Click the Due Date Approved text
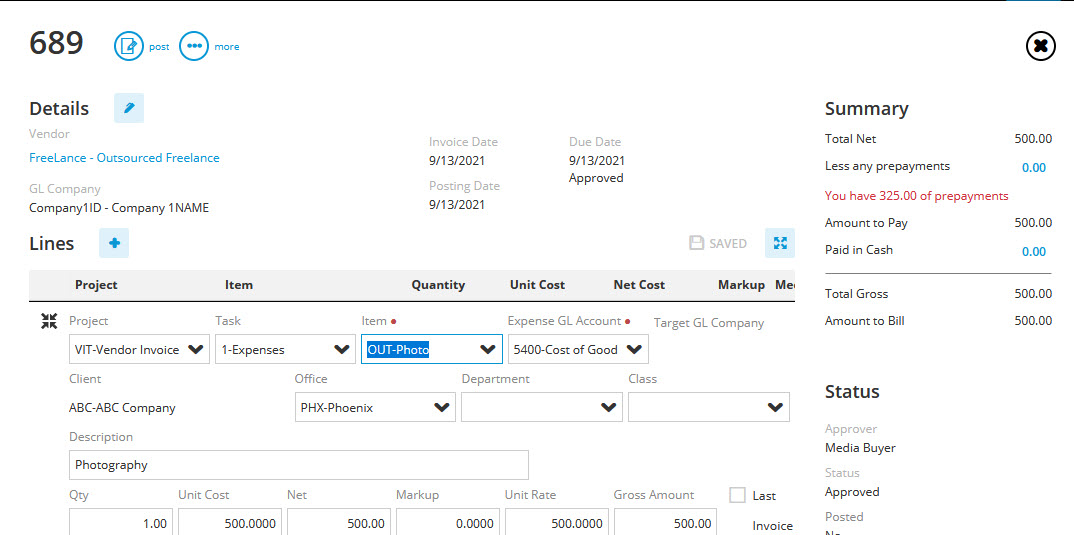 (x=596, y=178)
